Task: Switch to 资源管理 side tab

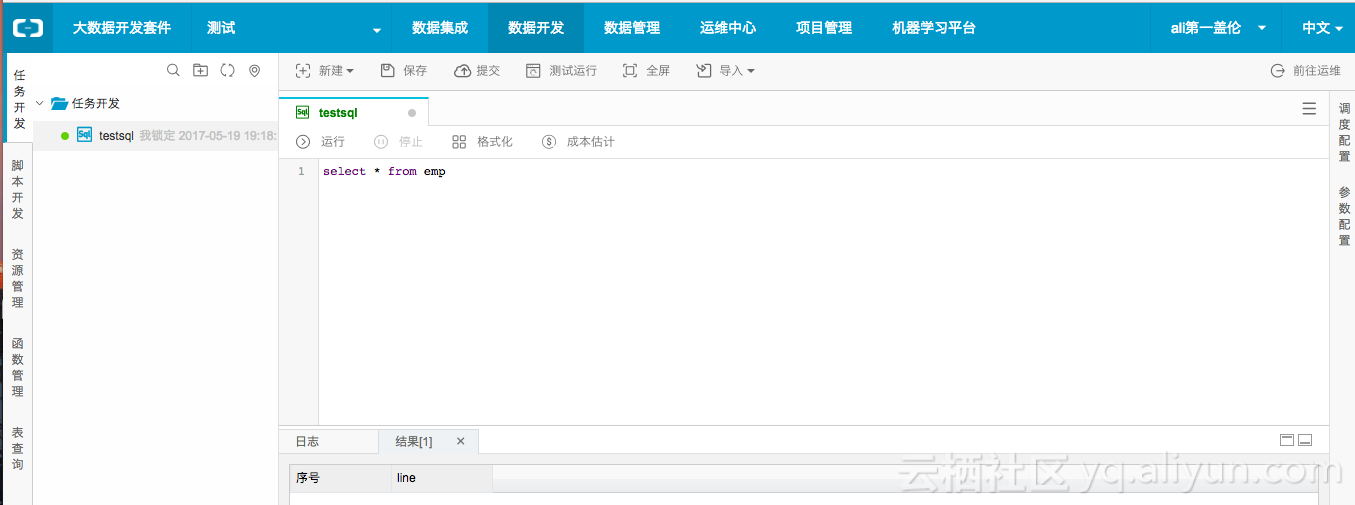Action: click(17, 278)
